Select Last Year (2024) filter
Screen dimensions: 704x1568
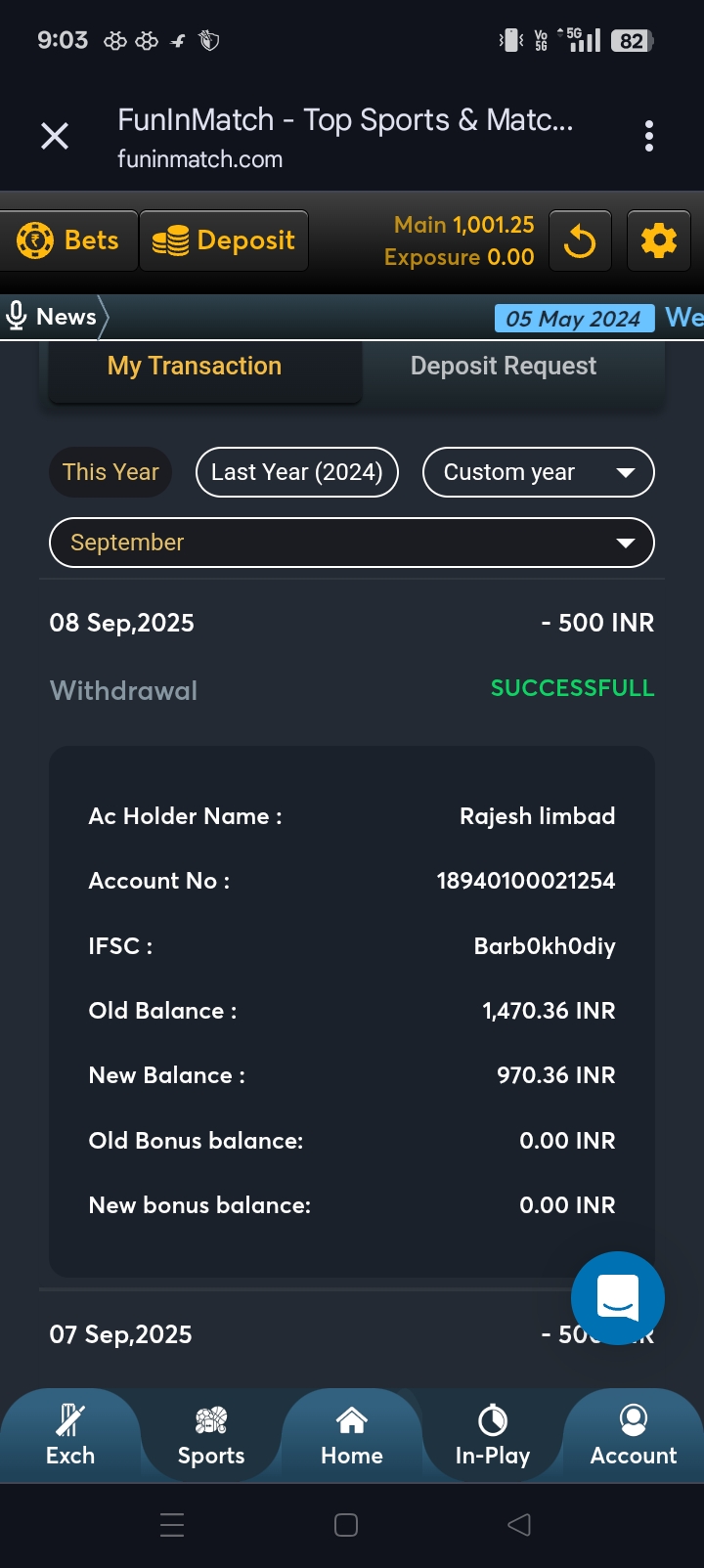297,472
